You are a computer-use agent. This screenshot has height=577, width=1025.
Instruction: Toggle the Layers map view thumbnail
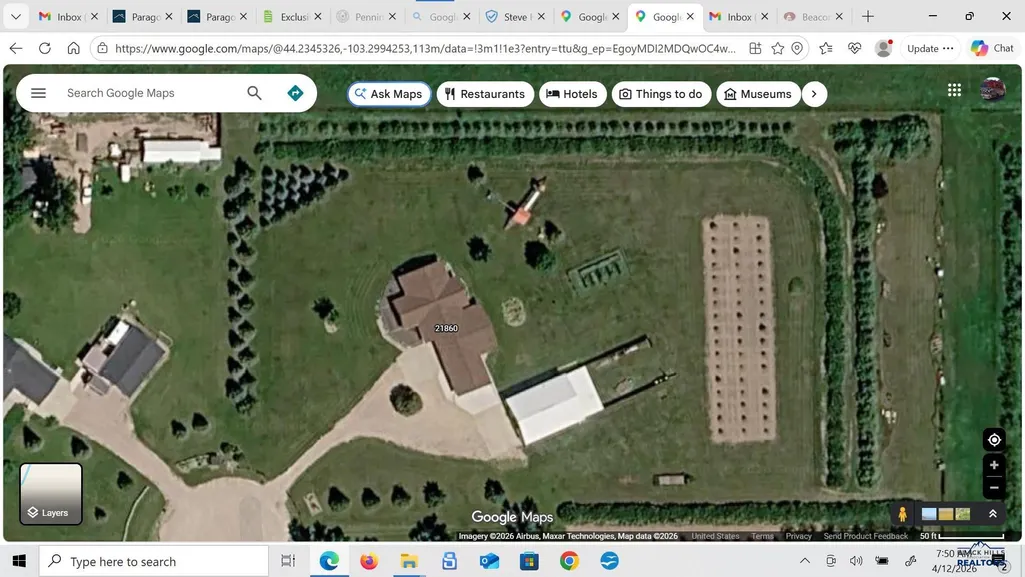[51, 494]
